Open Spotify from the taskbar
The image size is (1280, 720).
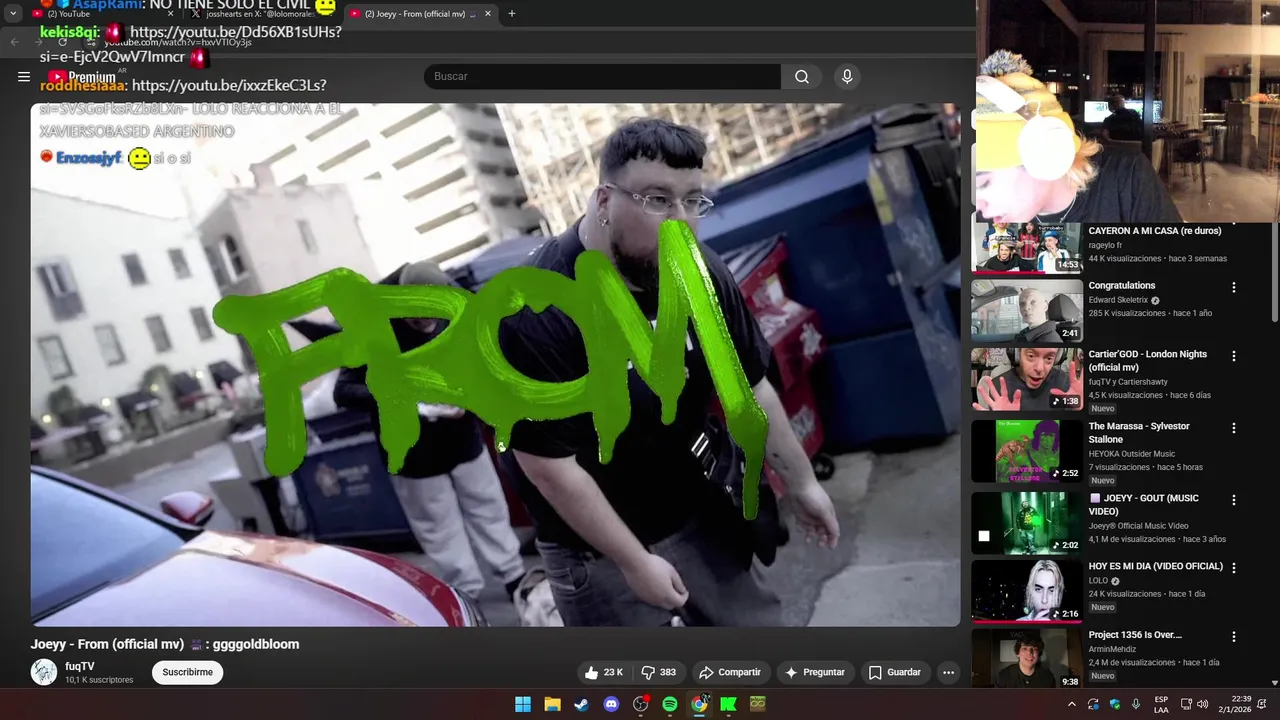pyautogui.click(x=670, y=704)
